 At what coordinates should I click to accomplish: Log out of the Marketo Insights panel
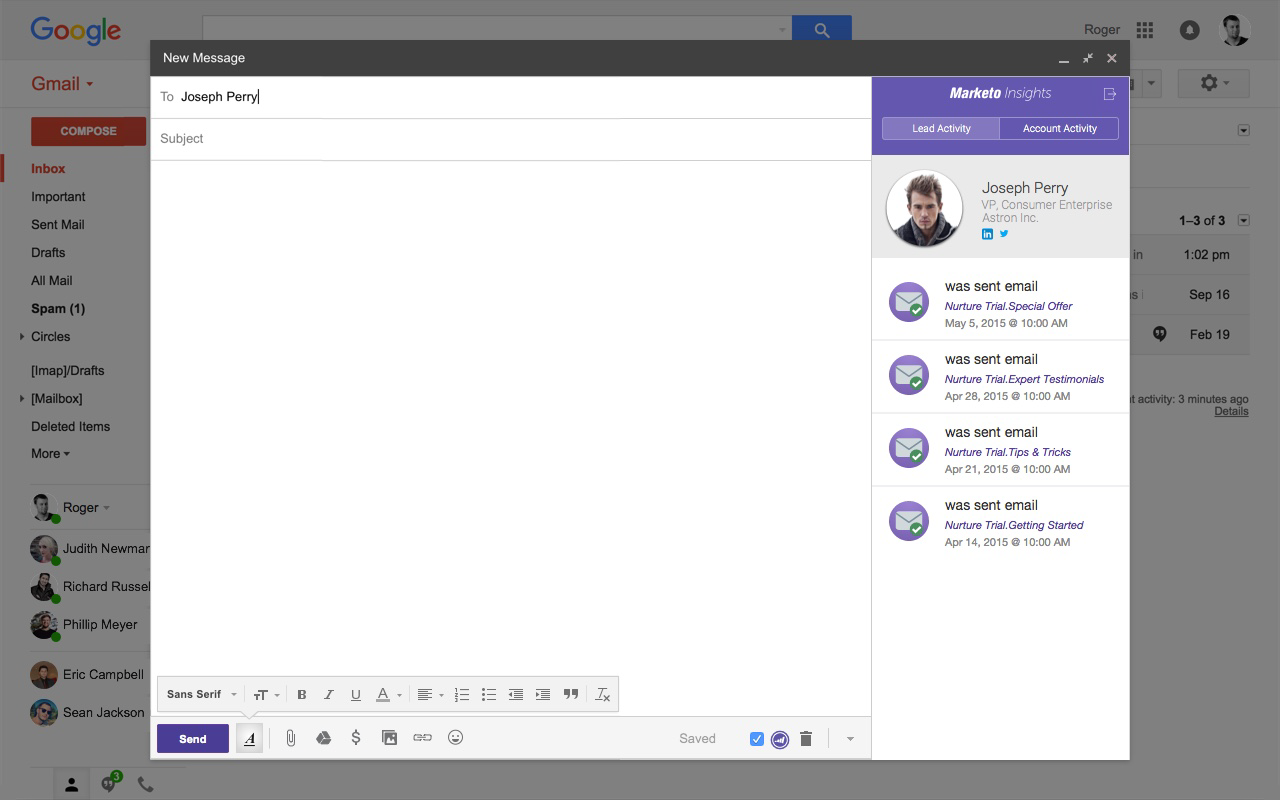click(1109, 94)
